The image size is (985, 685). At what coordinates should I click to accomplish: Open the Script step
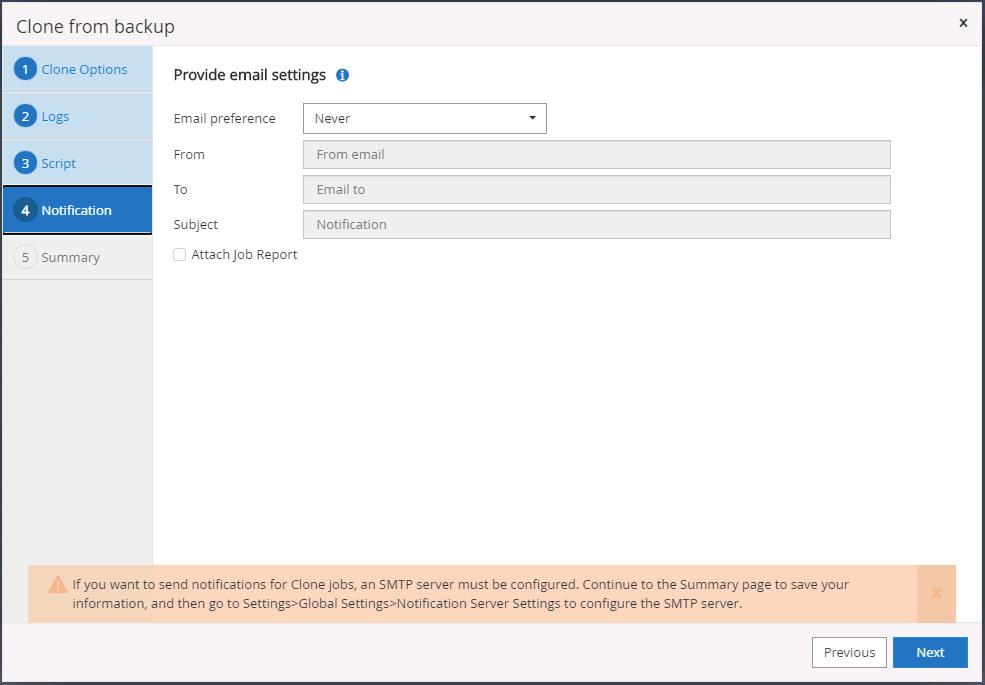[x=59, y=163]
